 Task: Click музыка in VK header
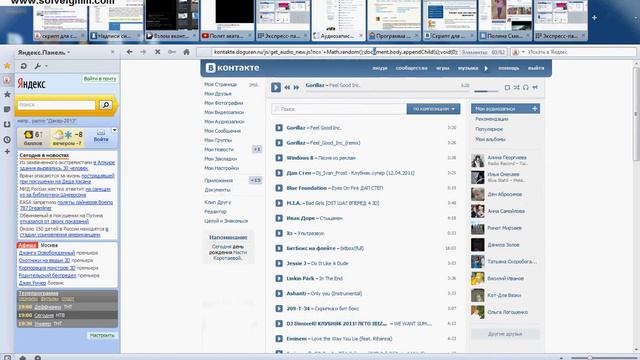[x=468, y=68]
